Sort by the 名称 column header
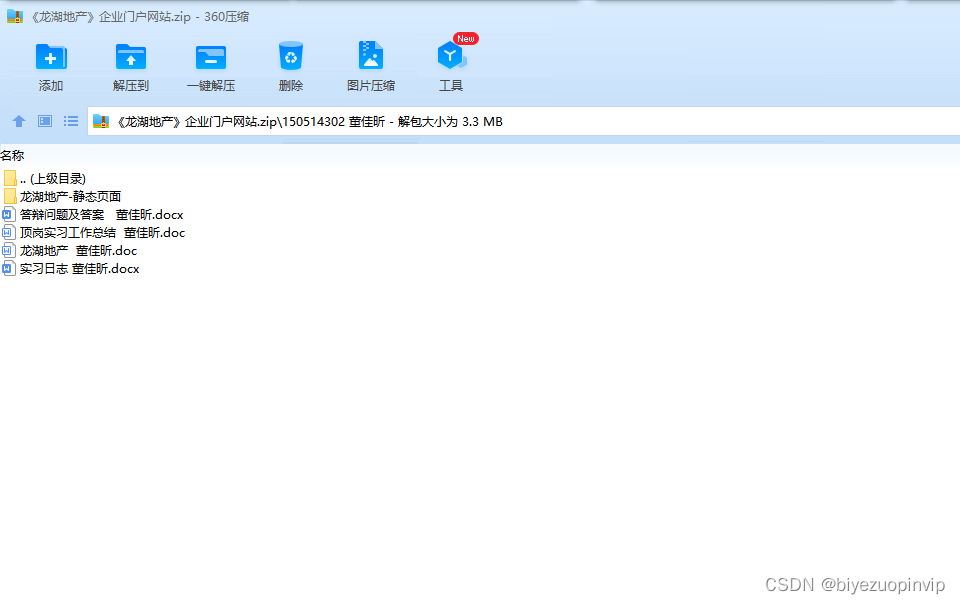The height and width of the screenshot is (604, 960). (x=12, y=155)
